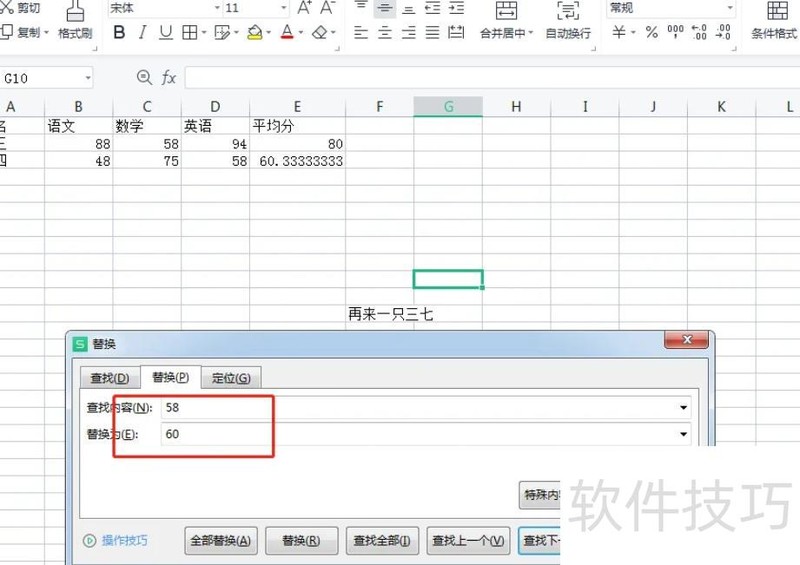Toggle bold formatting with the B icon
Screen dimensions: 800x565
[x=119, y=33]
